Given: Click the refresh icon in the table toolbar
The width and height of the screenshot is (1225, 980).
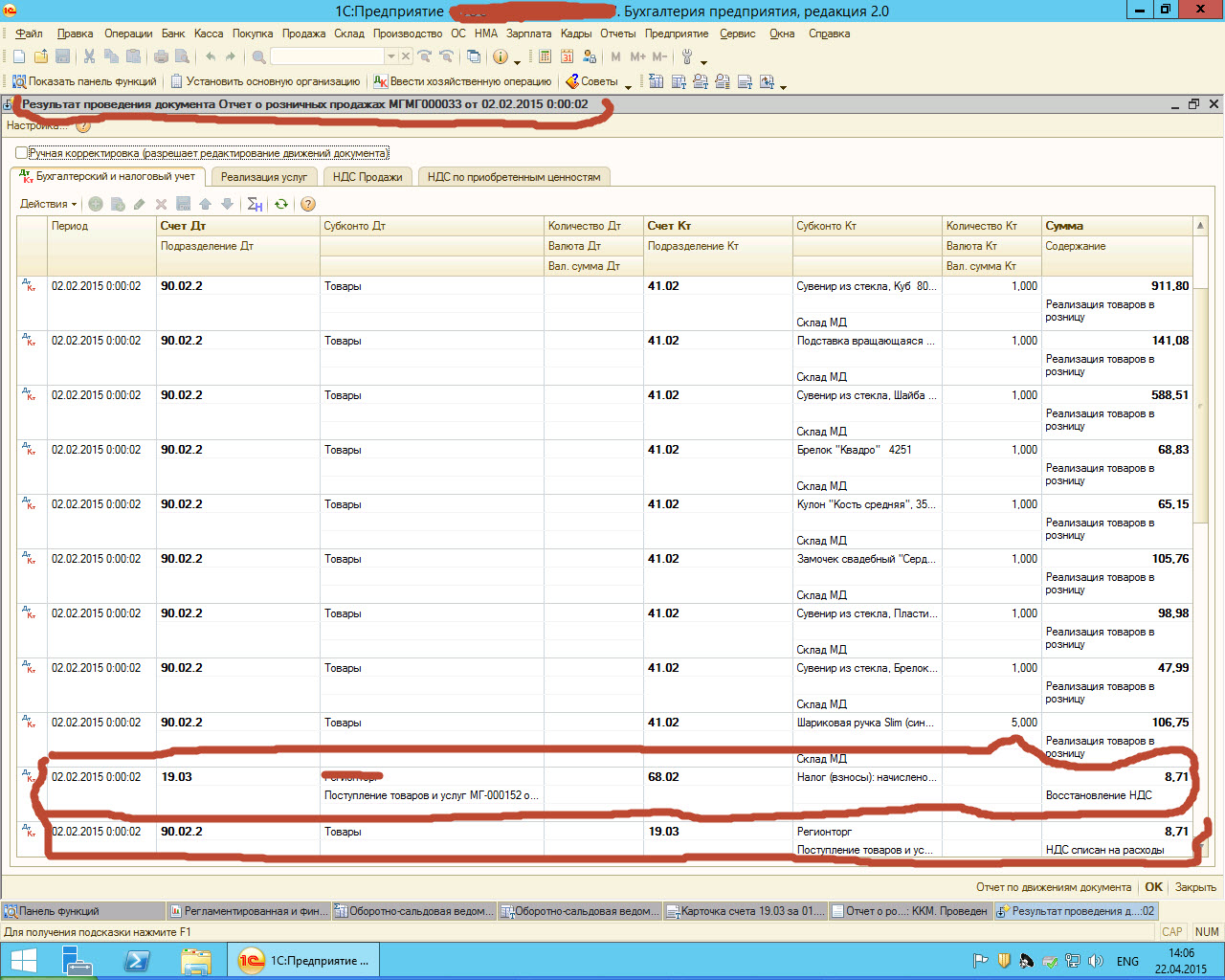Looking at the screenshot, I should [281, 204].
